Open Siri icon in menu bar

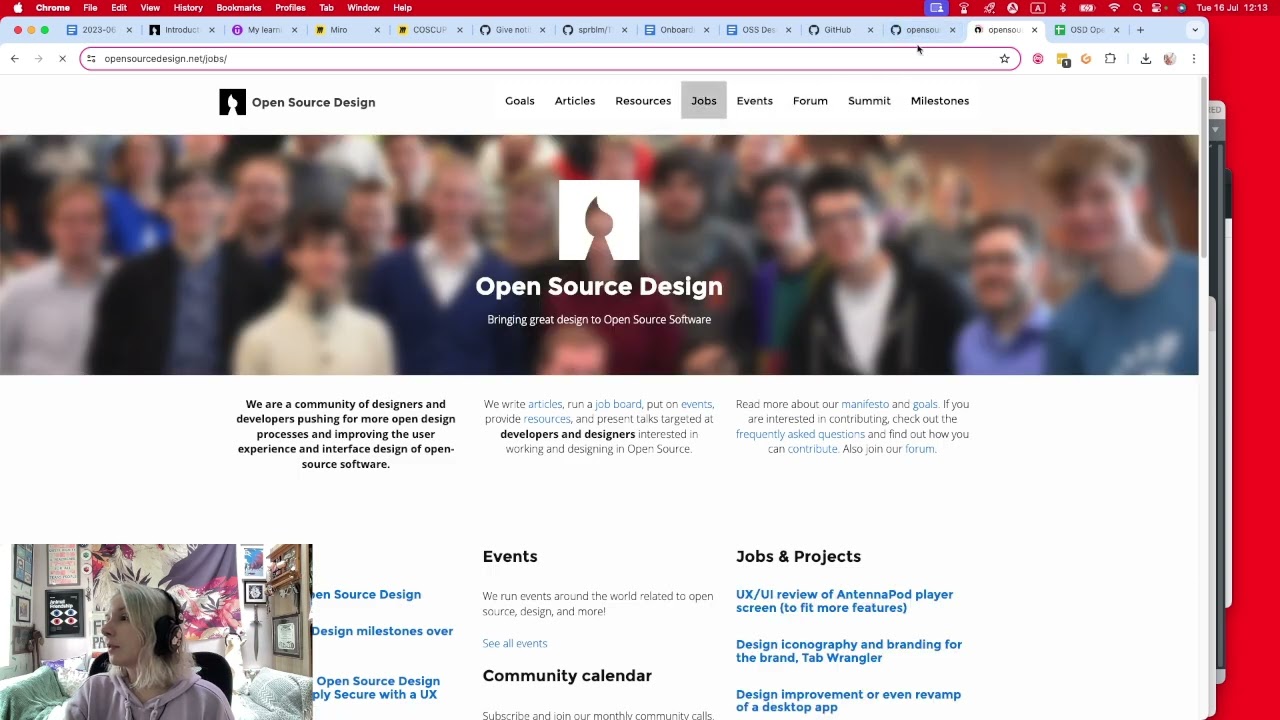(x=1181, y=8)
